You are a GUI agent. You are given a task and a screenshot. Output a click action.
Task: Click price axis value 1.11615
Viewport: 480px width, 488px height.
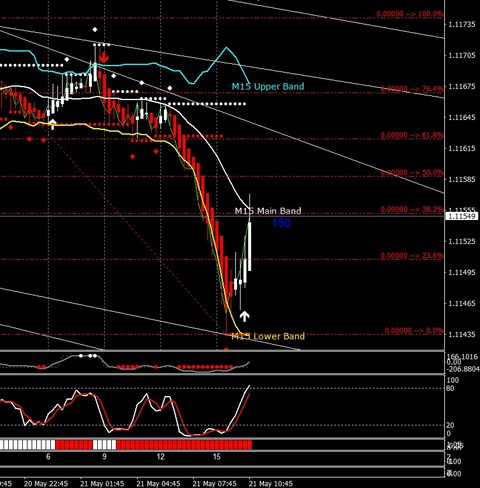(462, 148)
